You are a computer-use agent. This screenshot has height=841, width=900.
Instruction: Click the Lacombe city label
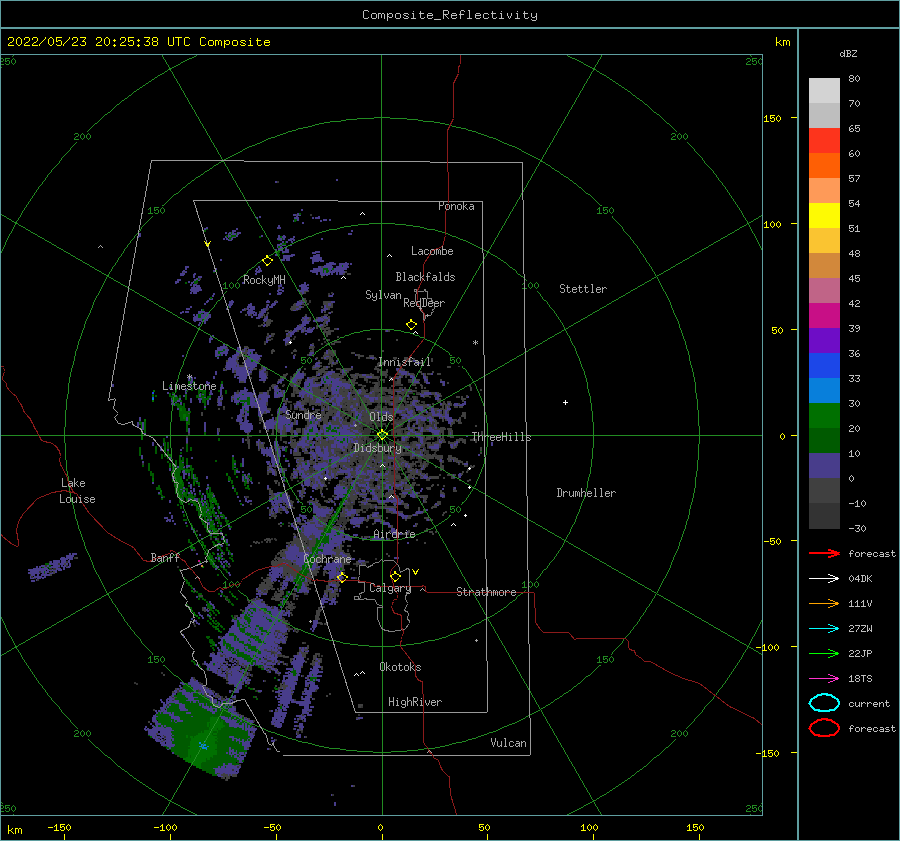(432, 251)
